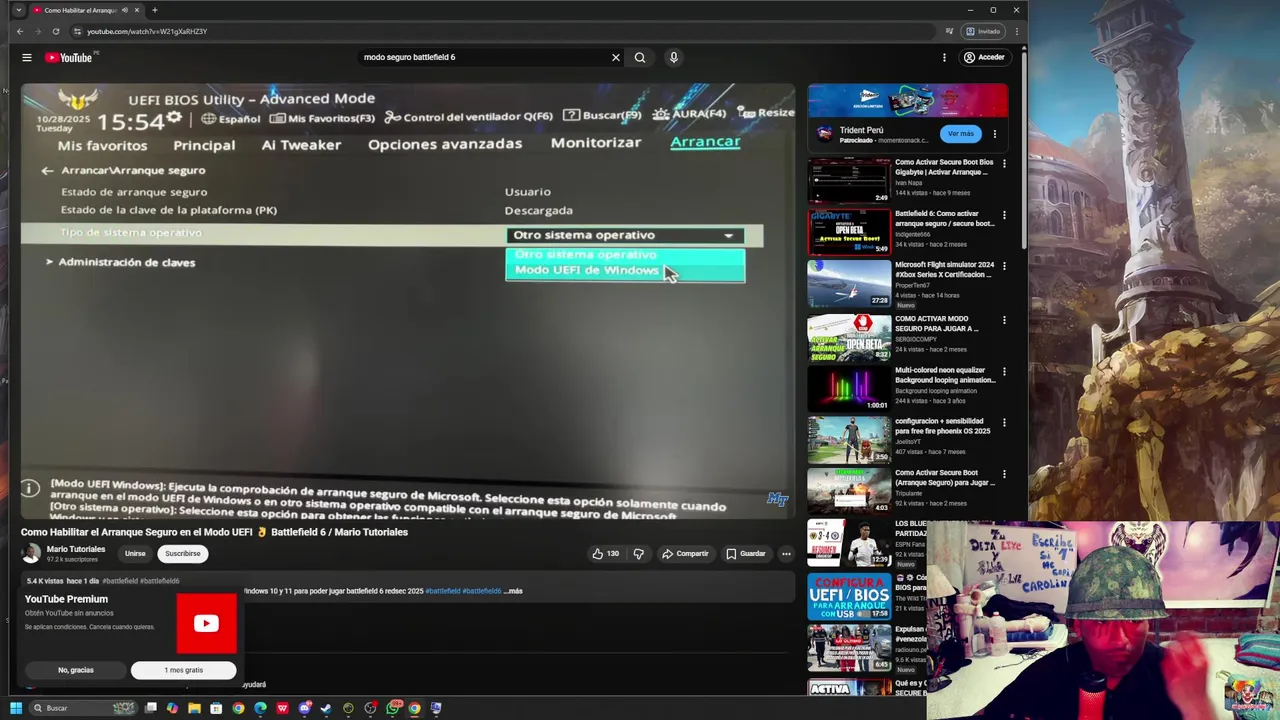Click the Arrancar tab in the BIOS video
The height and width of the screenshot is (720, 1280).
705,141
